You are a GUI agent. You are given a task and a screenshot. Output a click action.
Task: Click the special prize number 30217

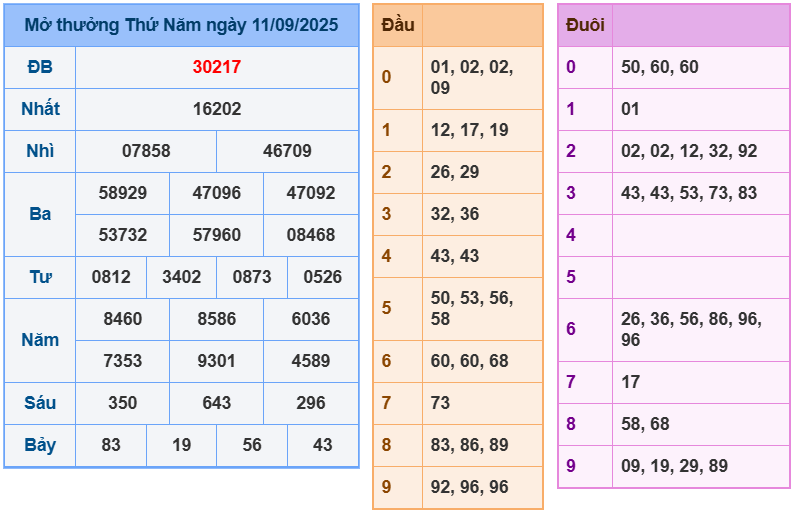217,67
